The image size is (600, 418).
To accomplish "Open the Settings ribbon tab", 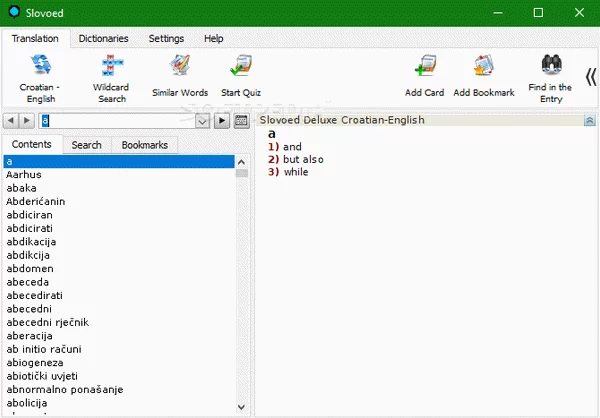I will point(166,38).
